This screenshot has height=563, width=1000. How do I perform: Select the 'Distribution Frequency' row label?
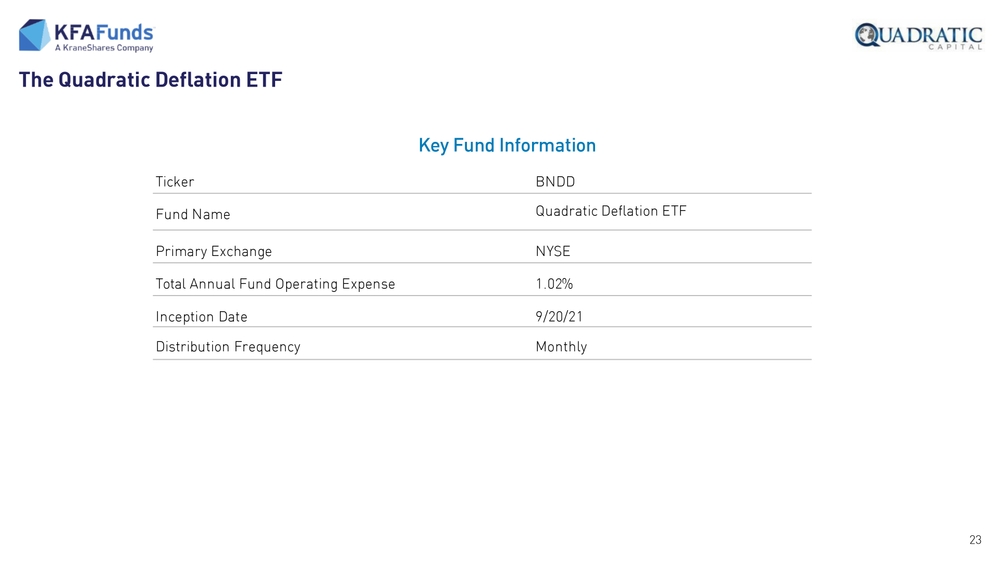[228, 347]
